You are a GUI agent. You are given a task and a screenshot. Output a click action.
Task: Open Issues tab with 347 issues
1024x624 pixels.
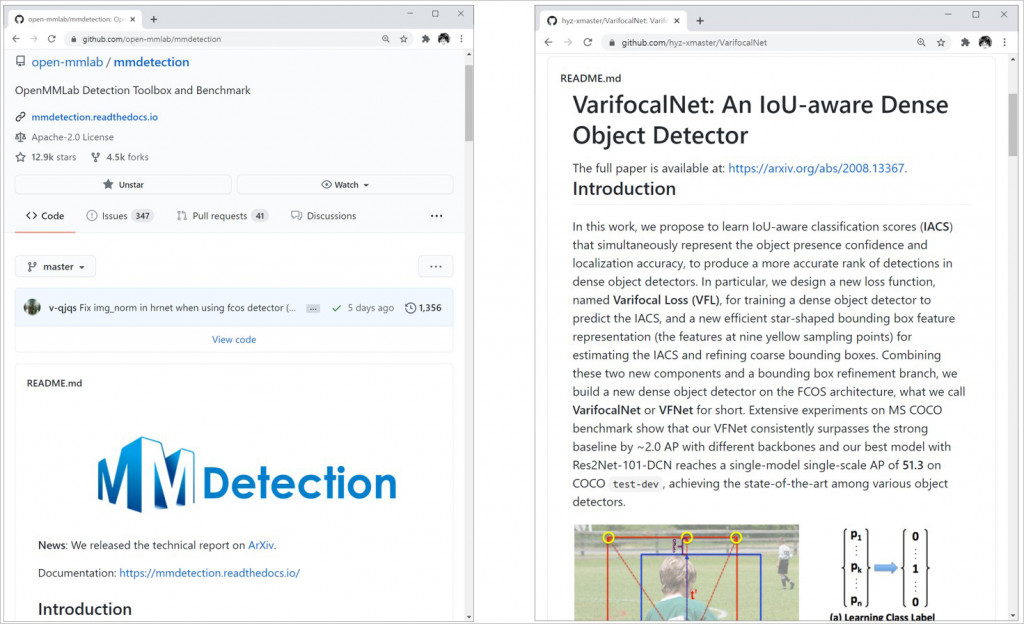pos(120,216)
